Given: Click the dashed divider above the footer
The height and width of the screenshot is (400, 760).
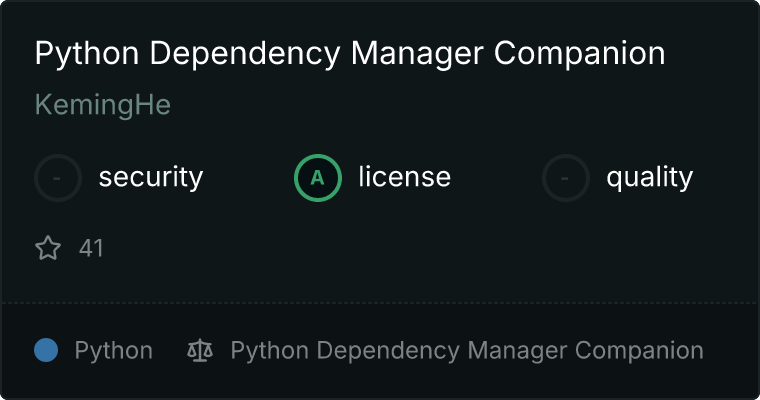Looking at the screenshot, I should coord(380,302).
